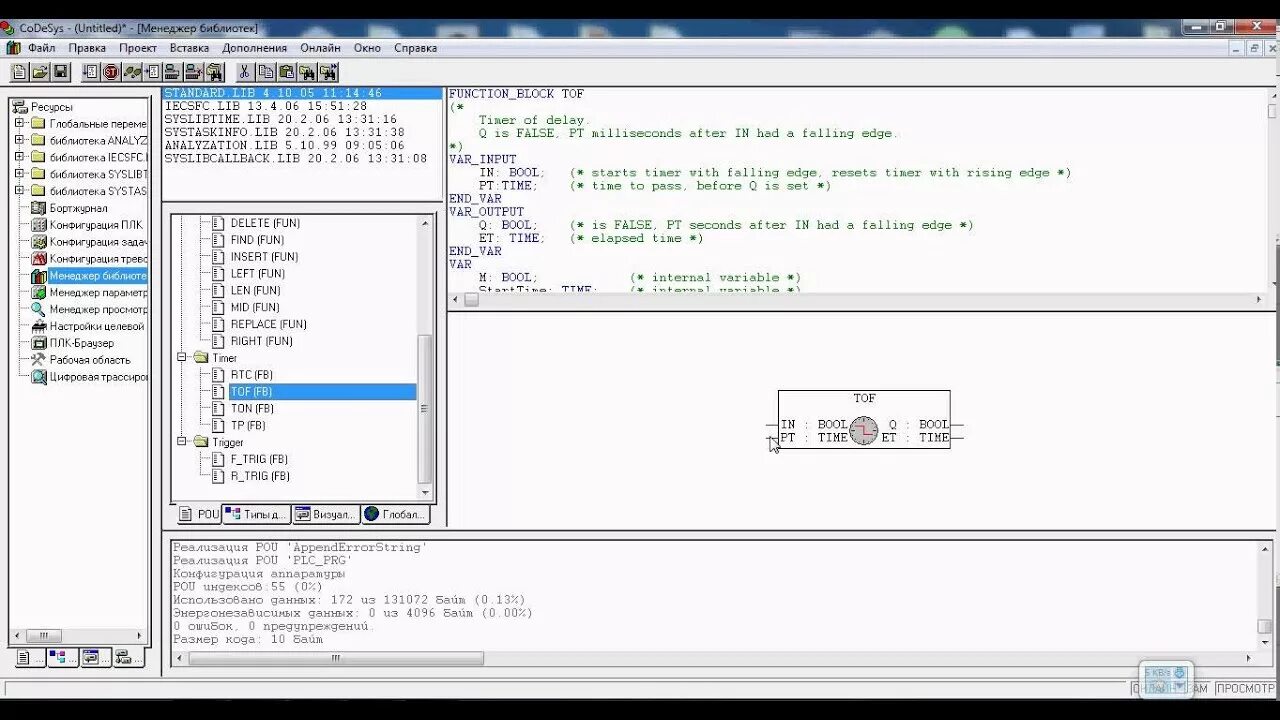The width and height of the screenshot is (1280, 720).
Task: Click the Paste clipboard icon
Action: tap(286, 72)
